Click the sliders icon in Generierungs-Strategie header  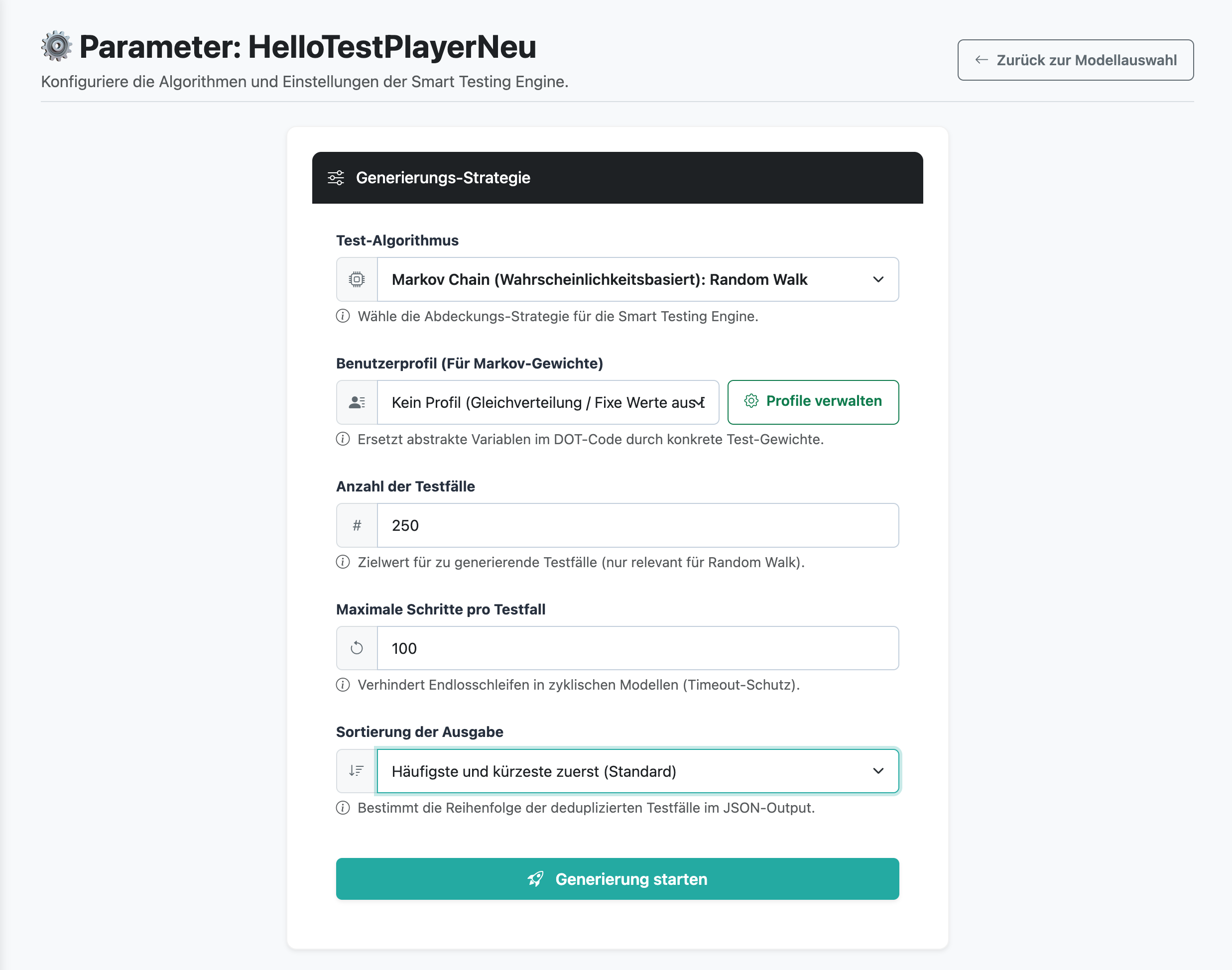pos(336,178)
